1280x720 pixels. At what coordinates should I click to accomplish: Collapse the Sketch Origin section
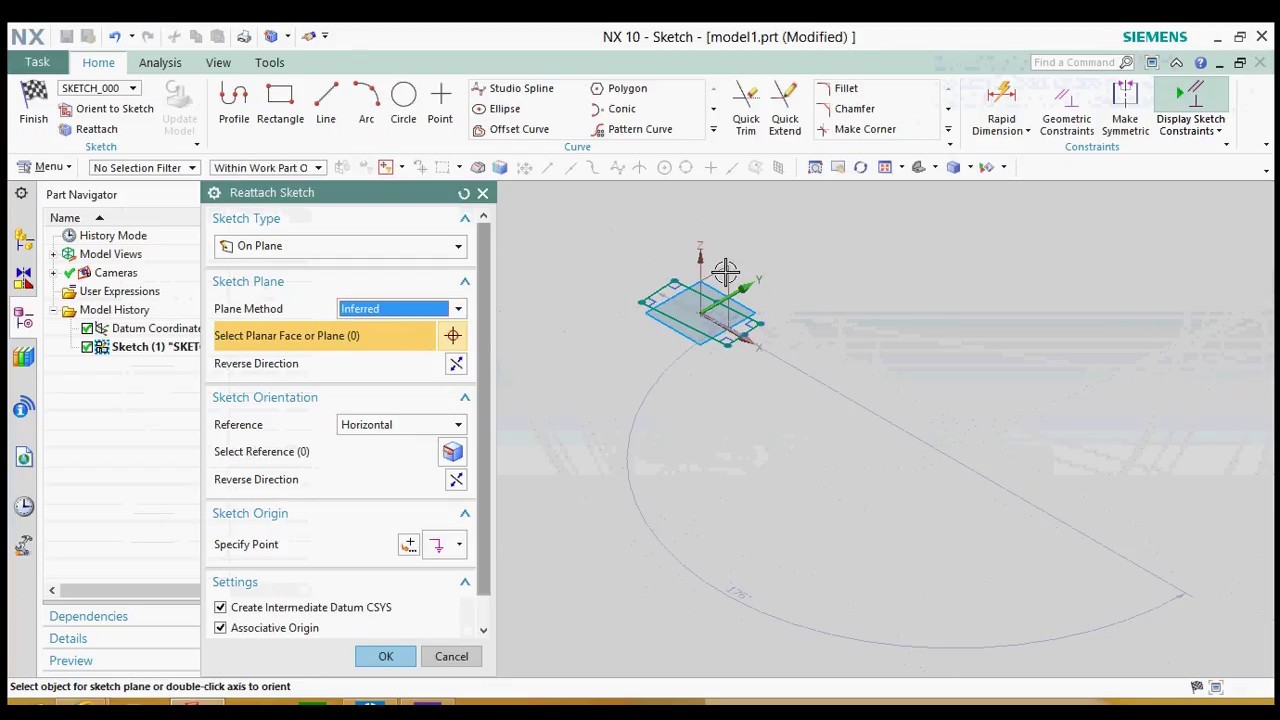465,514
